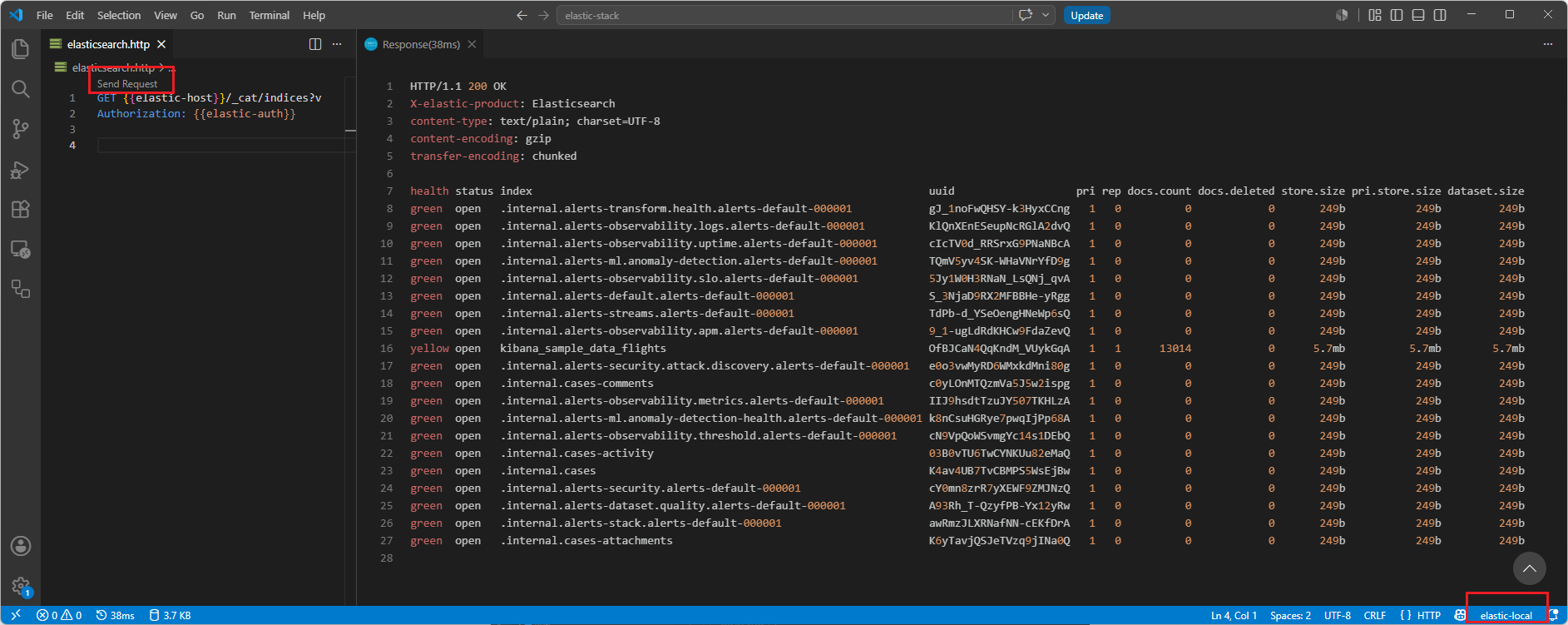Open the Go menu
Screen dimensions: 1568x625
pyautogui.click(x=197, y=15)
